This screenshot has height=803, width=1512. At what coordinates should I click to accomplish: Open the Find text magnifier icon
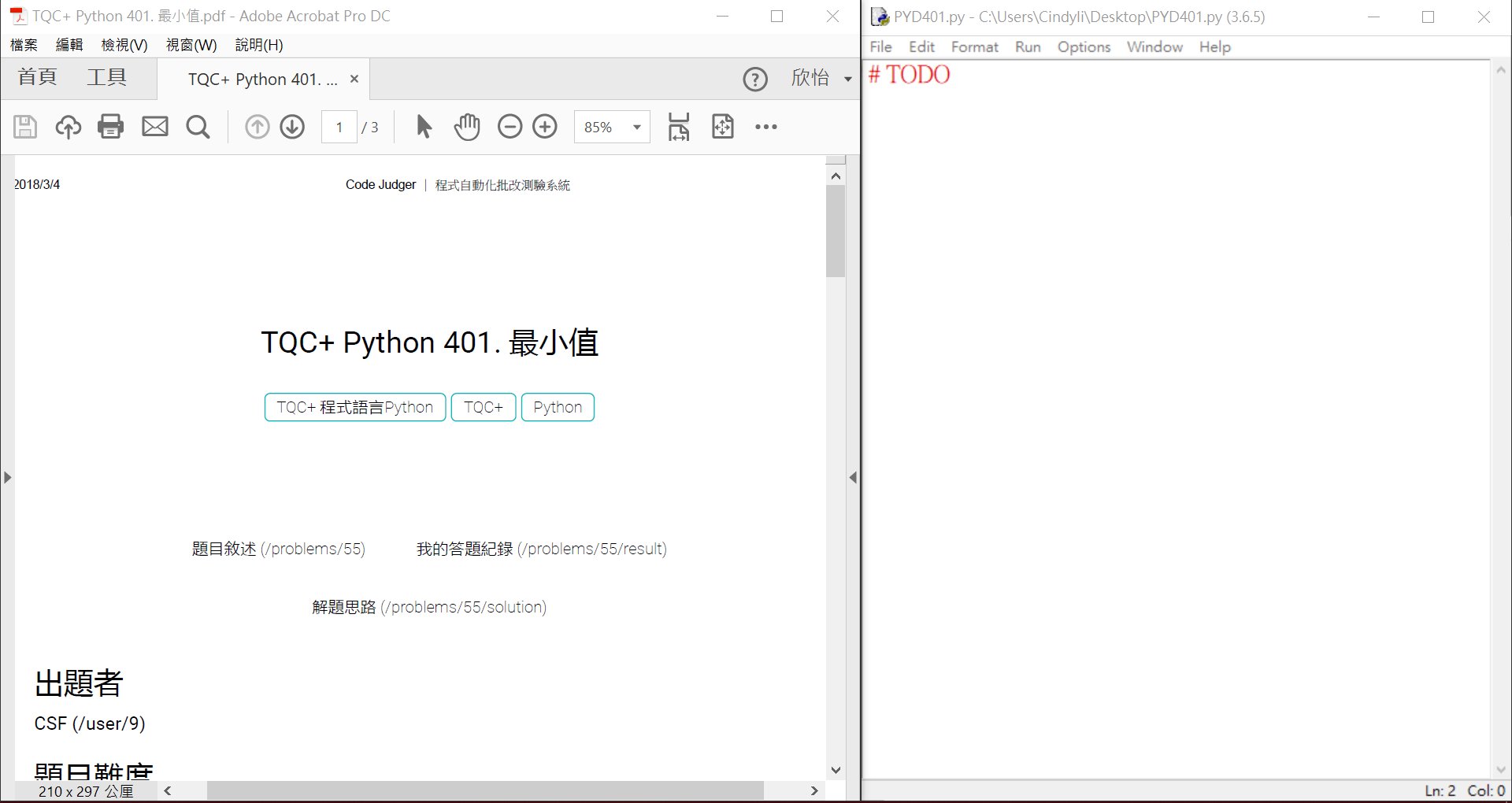coord(198,127)
